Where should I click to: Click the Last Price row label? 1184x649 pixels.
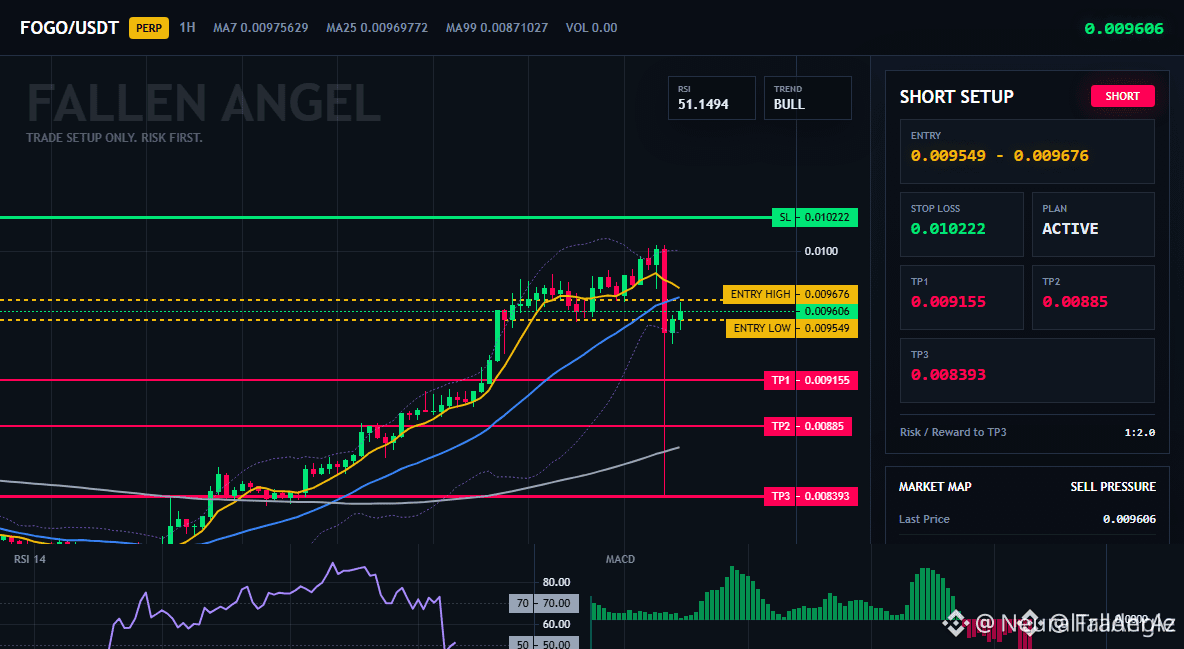(x=924, y=519)
